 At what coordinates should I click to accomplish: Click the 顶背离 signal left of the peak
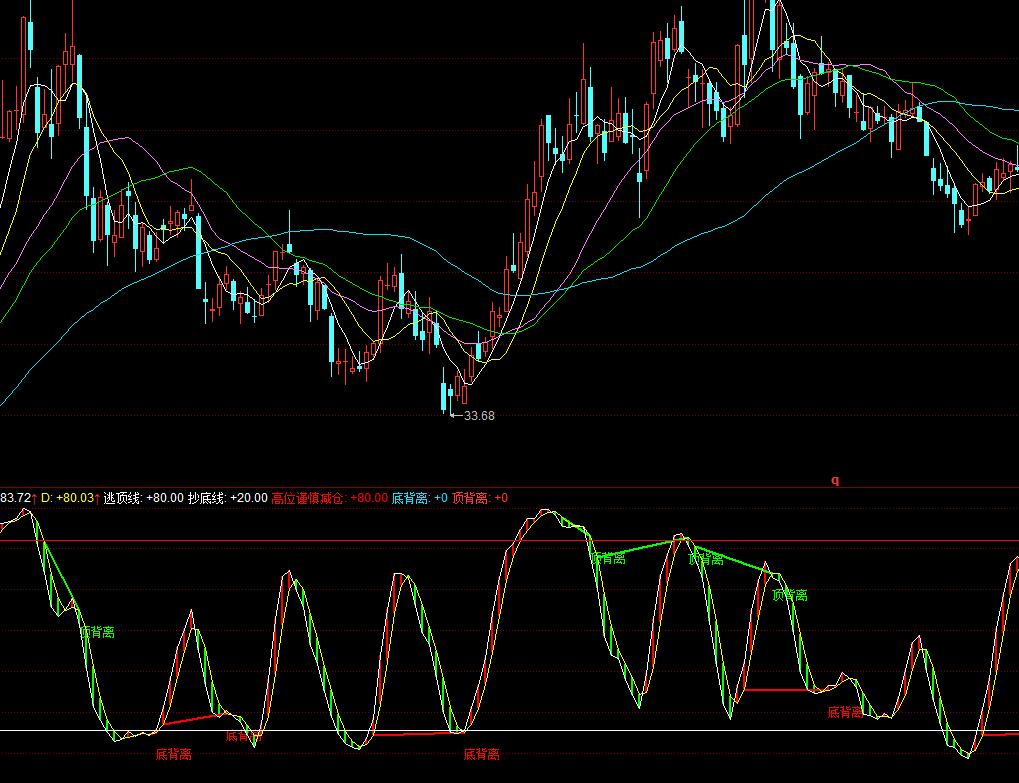pos(608,559)
